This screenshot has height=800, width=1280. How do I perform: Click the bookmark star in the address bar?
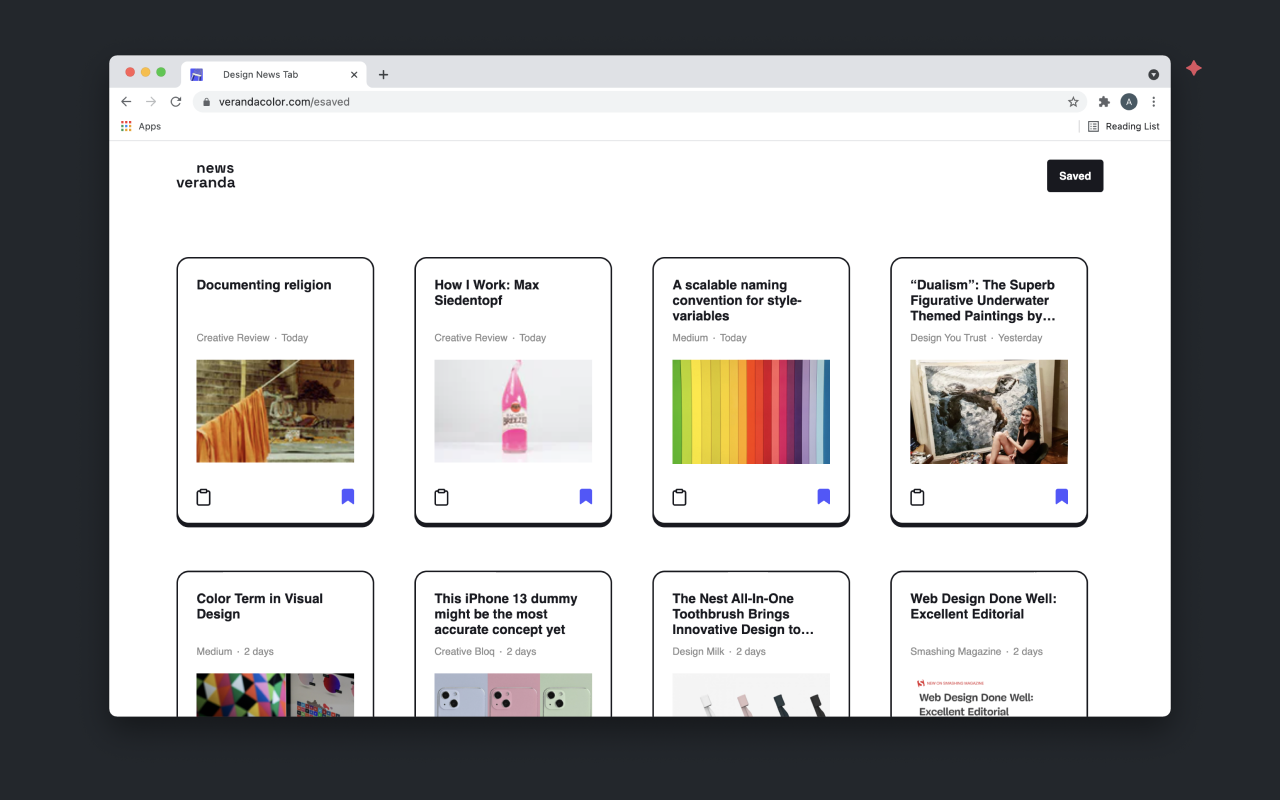pos(1073,101)
